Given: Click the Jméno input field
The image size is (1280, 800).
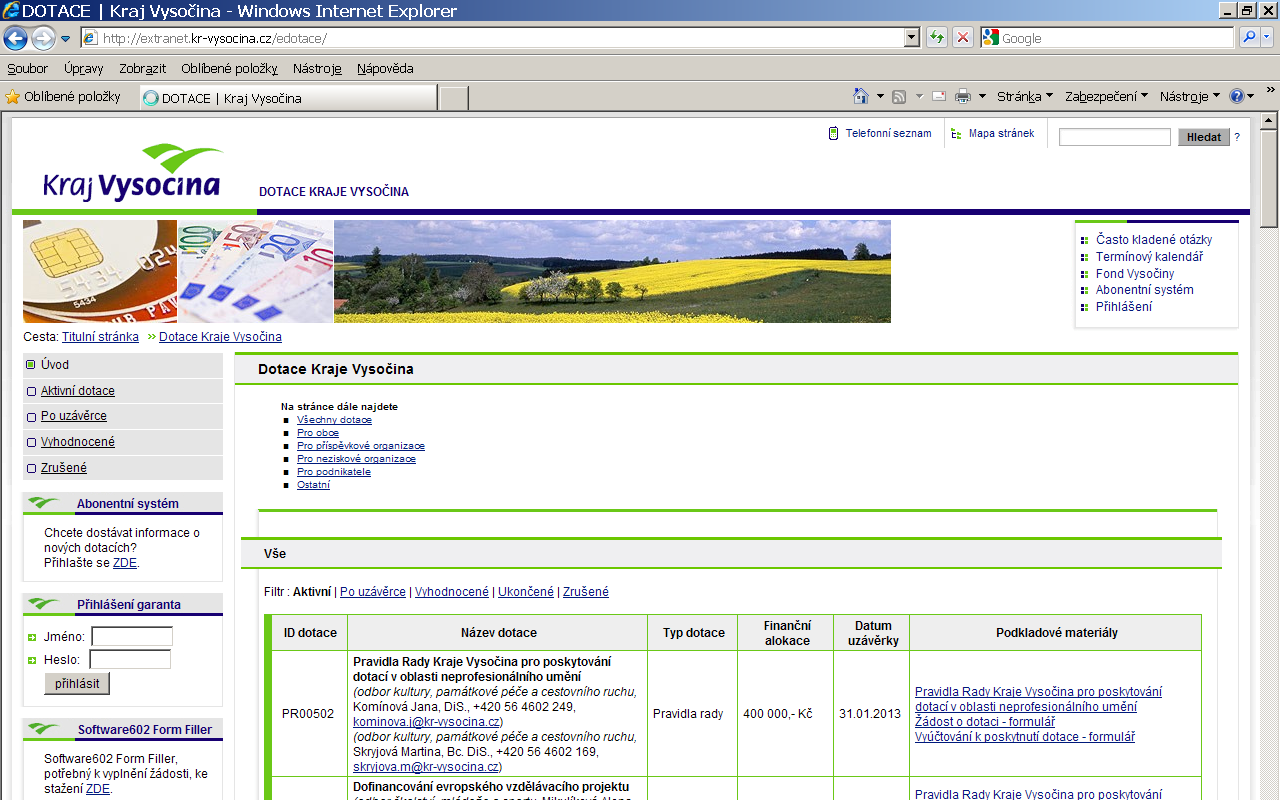Looking at the screenshot, I should tap(132, 636).
